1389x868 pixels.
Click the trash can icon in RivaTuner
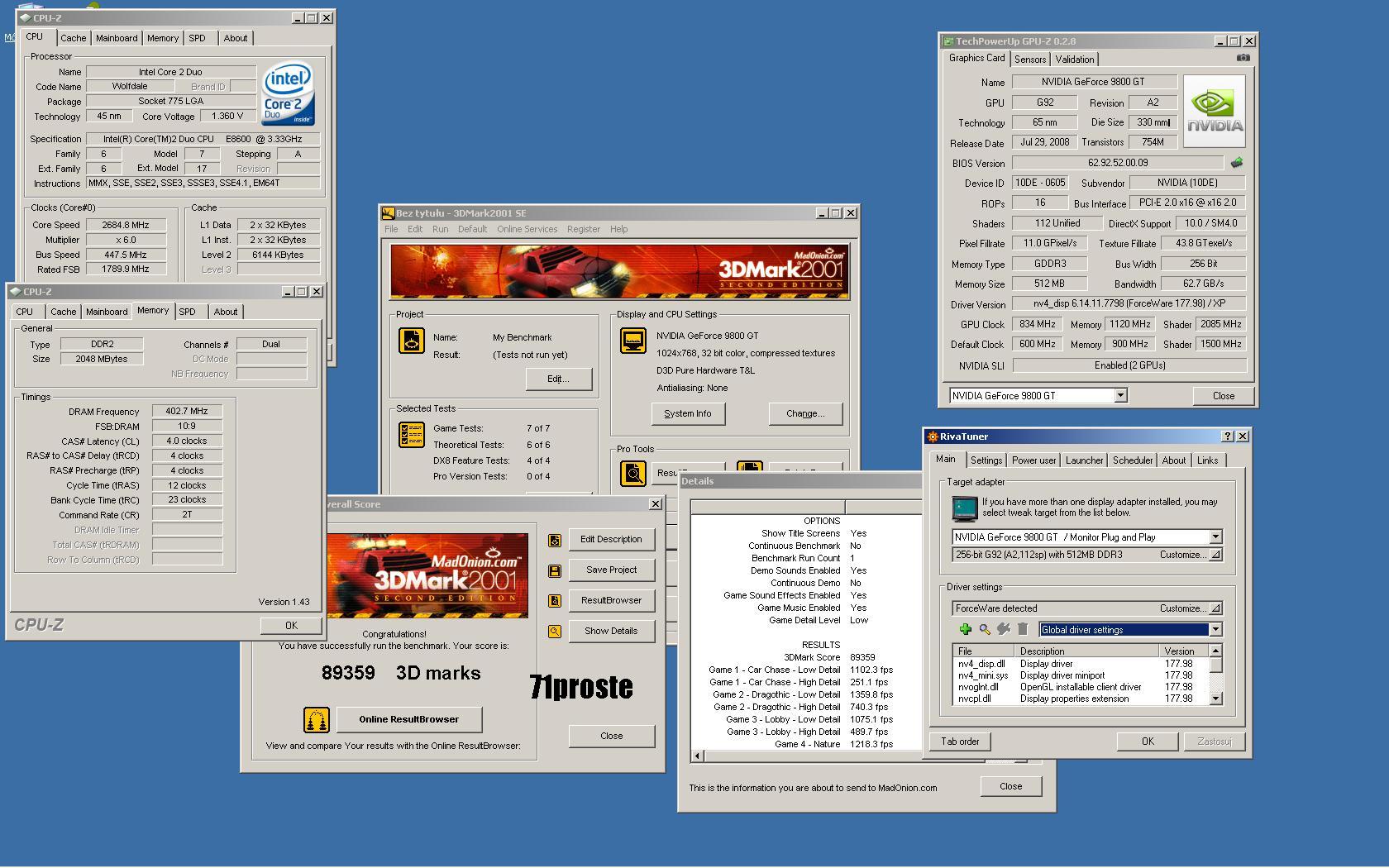click(x=1023, y=629)
